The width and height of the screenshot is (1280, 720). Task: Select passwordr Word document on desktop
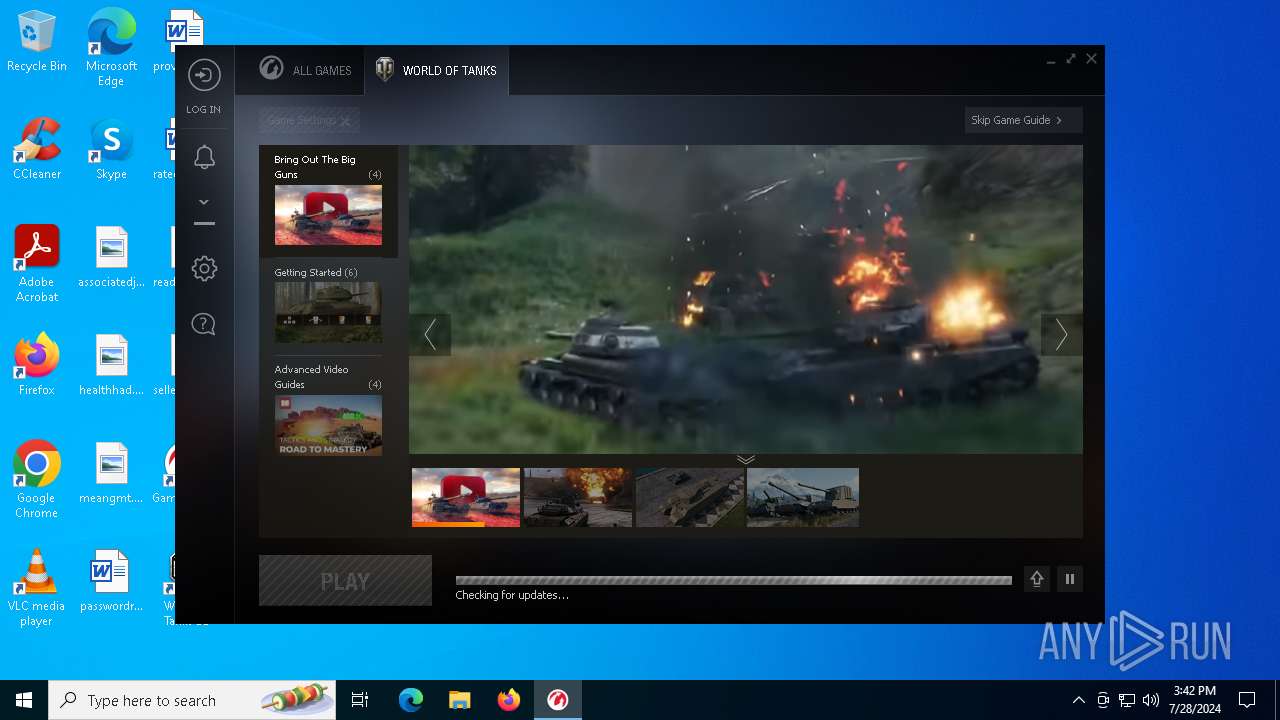(x=111, y=581)
